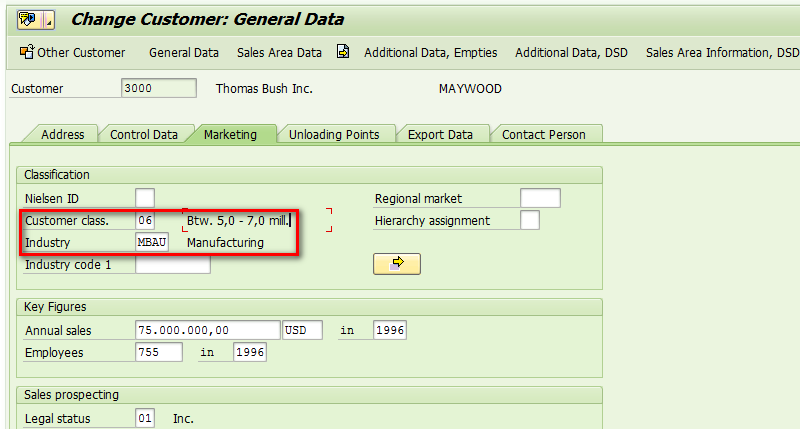Click the Annual sales amount field
Viewport: 800px width, 429px height.
(x=208, y=330)
